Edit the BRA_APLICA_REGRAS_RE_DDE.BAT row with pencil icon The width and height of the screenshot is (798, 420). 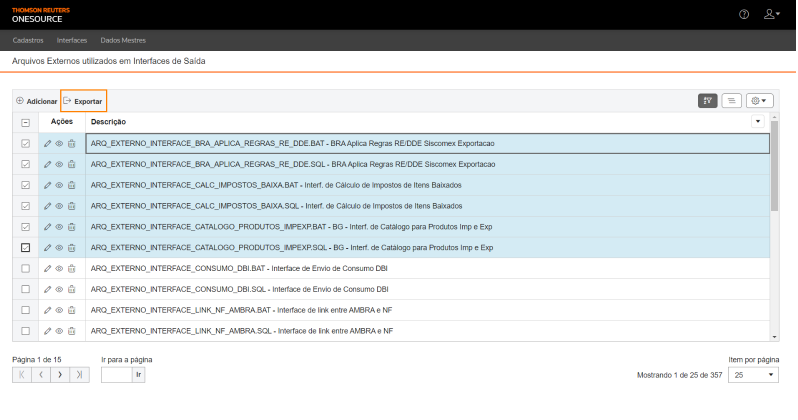[x=47, y=144]
